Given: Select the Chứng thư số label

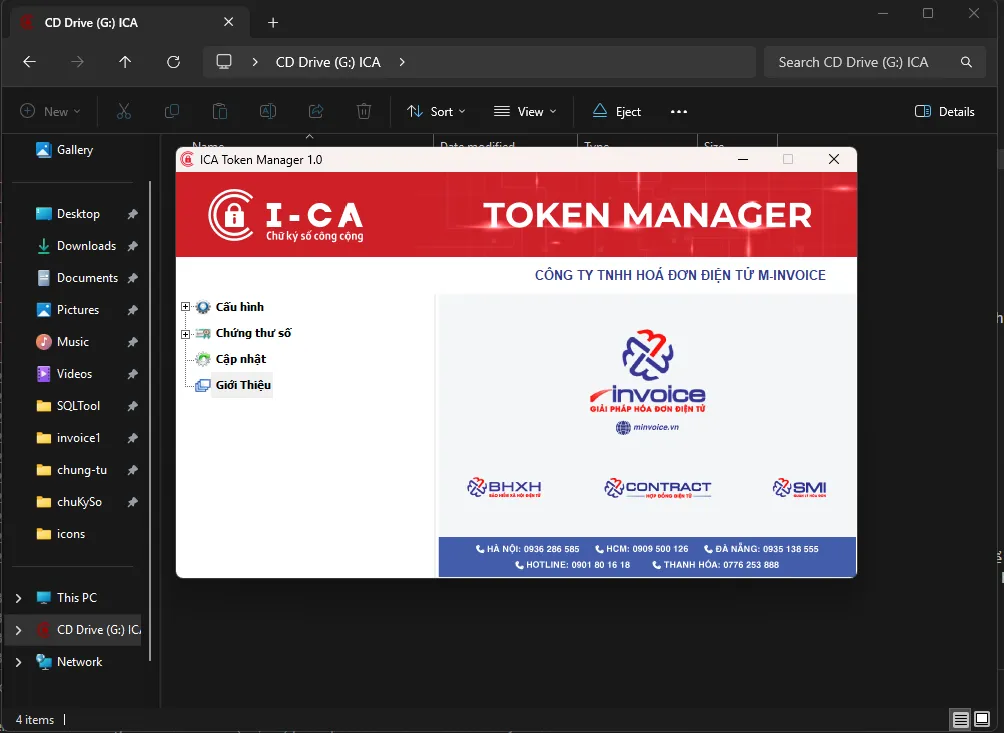Looking at the screenshot, I should 254,334.
